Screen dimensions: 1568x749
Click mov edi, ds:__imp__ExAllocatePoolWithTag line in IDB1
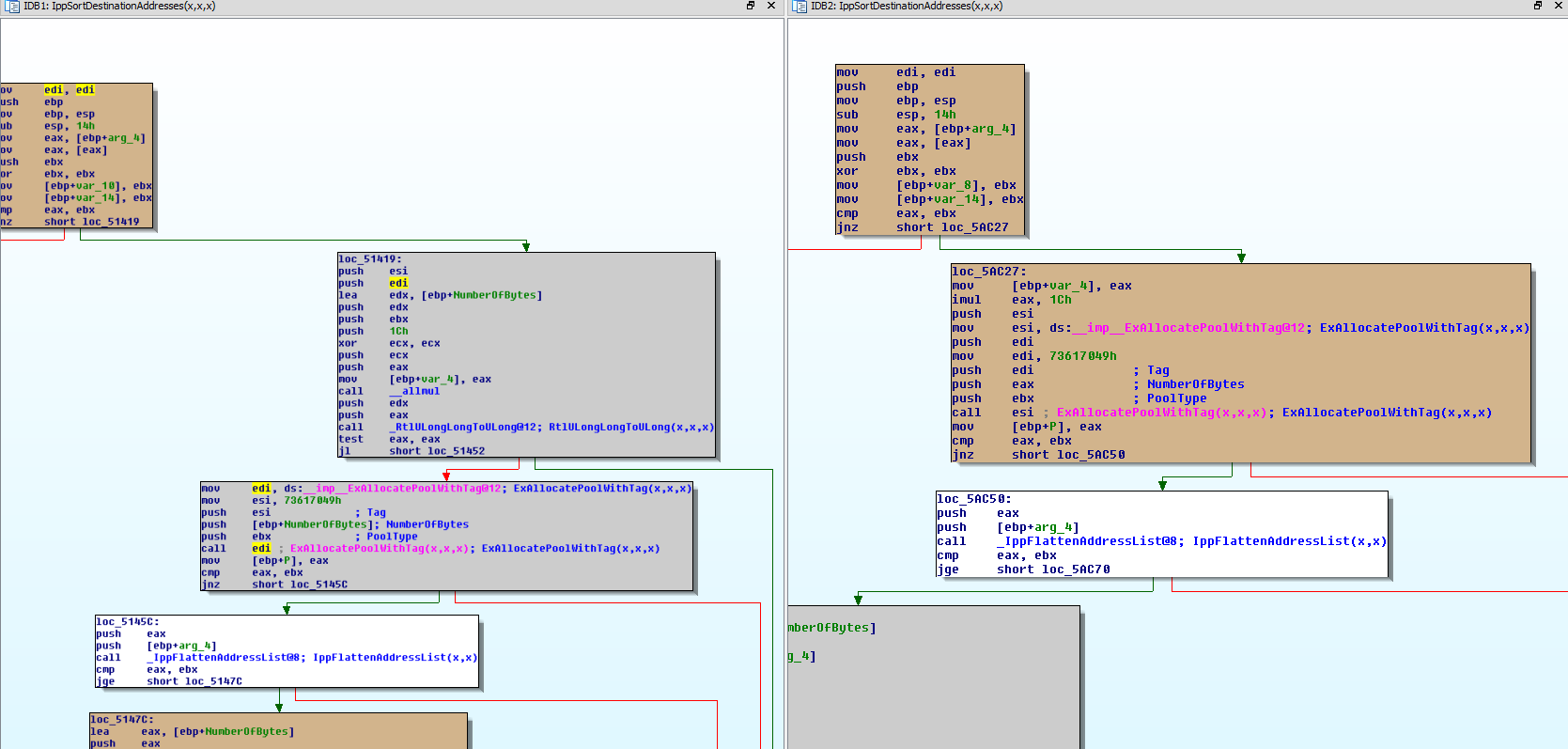446,489
